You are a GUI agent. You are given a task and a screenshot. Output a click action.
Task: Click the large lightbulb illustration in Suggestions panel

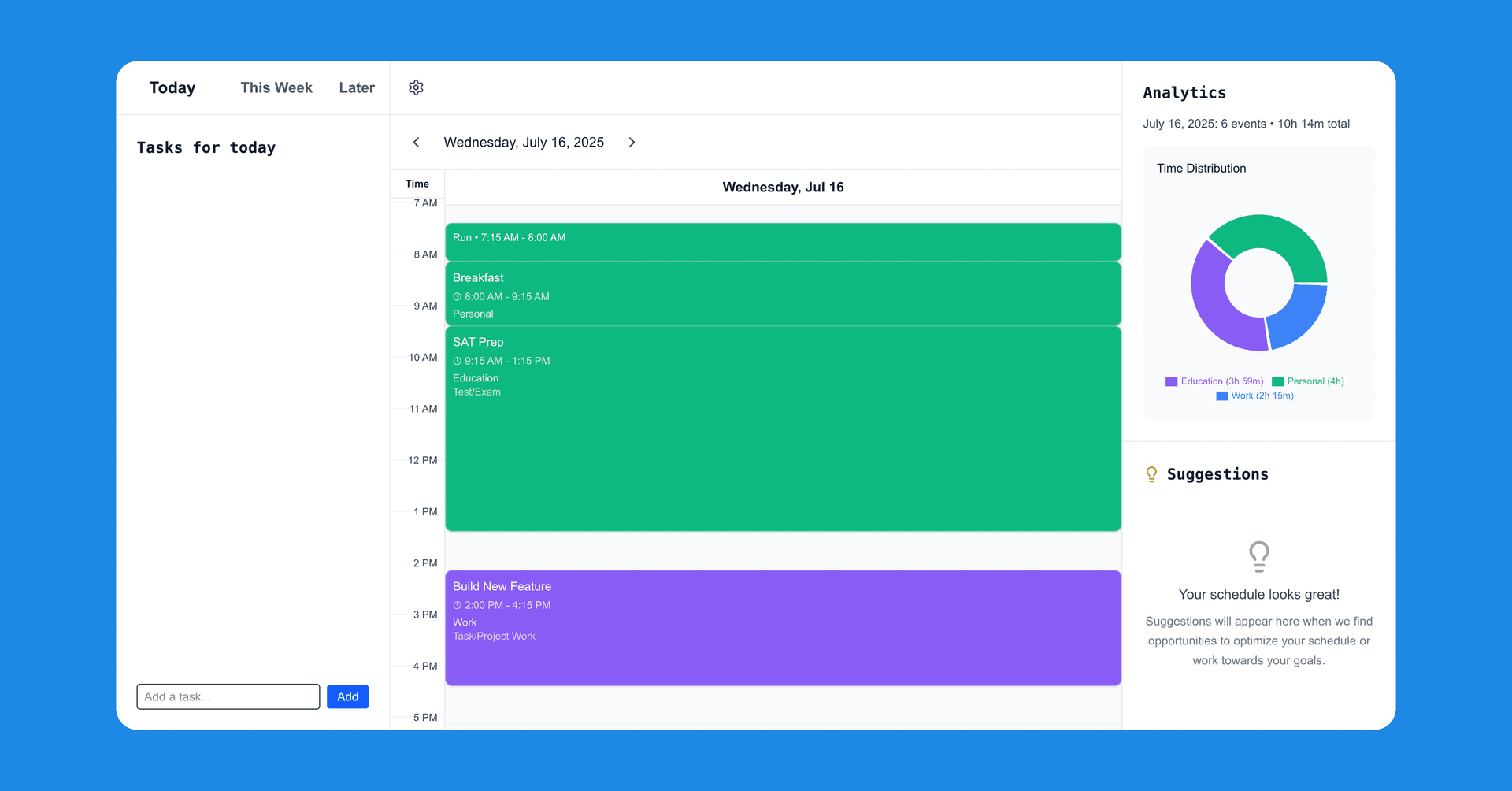pyautogui.click(x=1258, y=556)
